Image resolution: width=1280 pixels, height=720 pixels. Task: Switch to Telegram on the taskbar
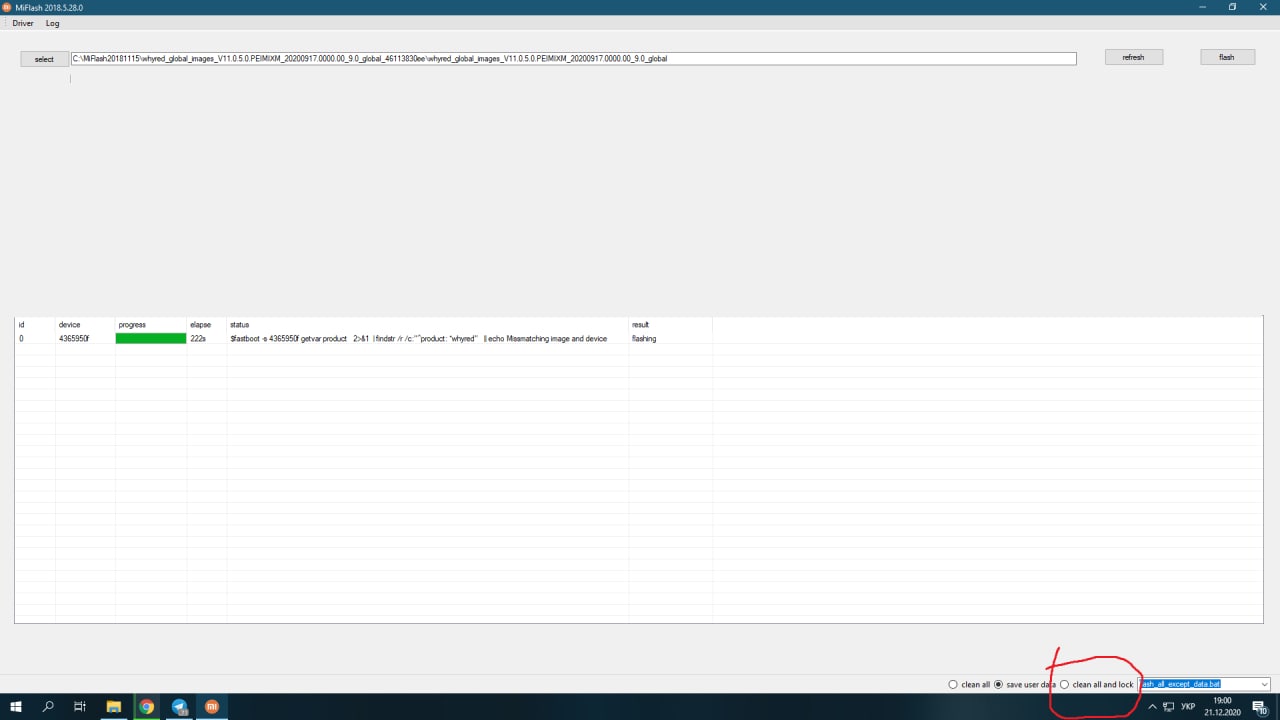tap(179, 706)
